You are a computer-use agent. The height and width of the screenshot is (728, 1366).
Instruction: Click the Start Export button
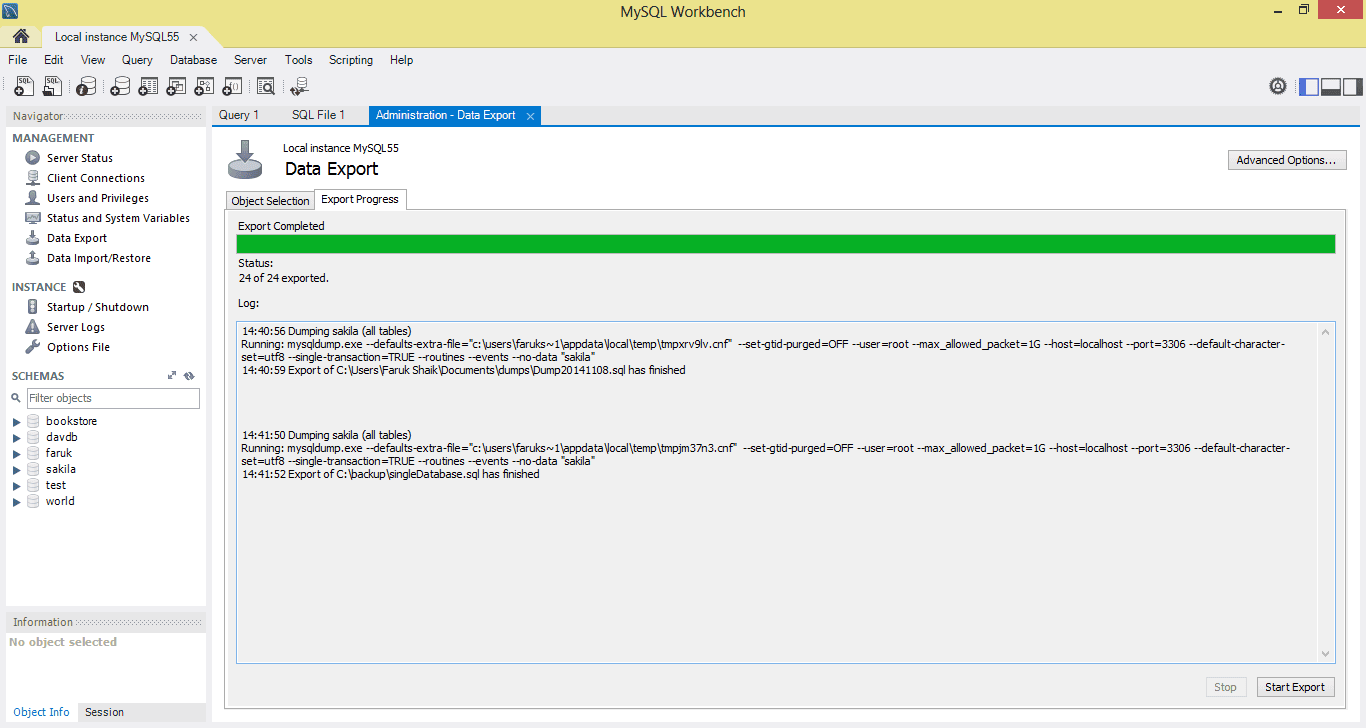pos(1295,687)
